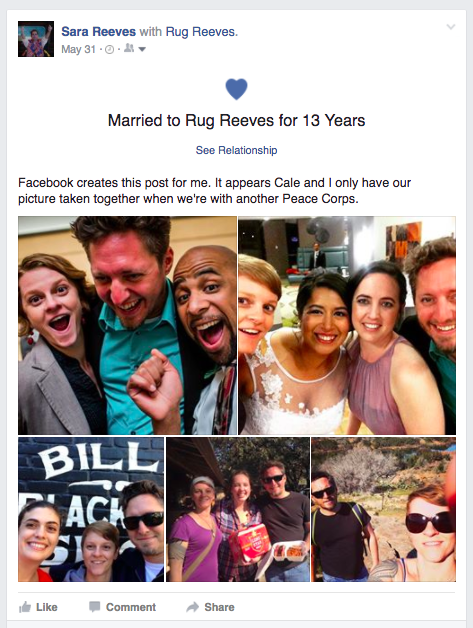This screenshot has width=473, height=628.
Task: Click the thumbs-up Like icon
Action: [x=25, y=607]
